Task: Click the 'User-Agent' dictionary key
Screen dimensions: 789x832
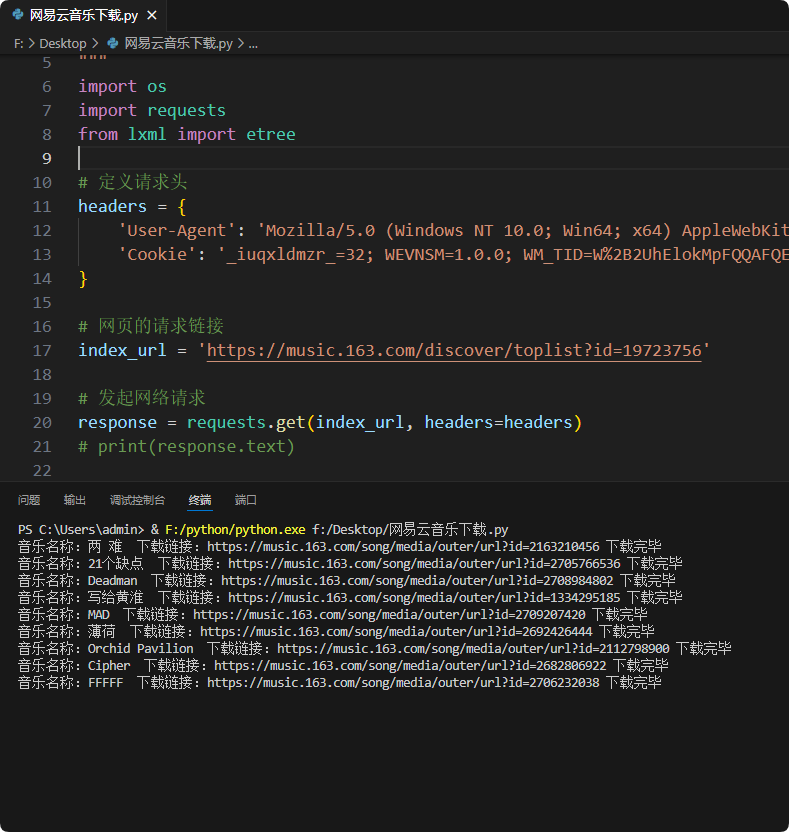Action: [x=177, y=230]
